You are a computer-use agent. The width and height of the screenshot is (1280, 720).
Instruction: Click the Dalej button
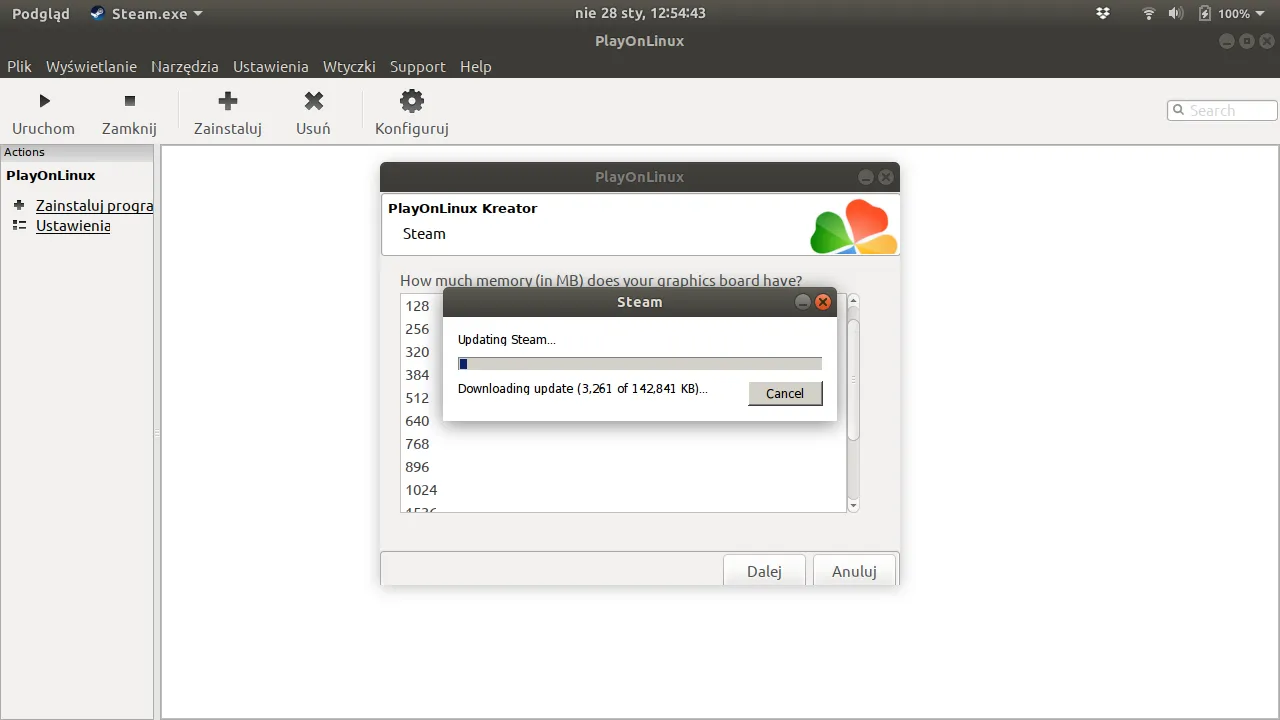pyautogui.click(x=764, y=571)
